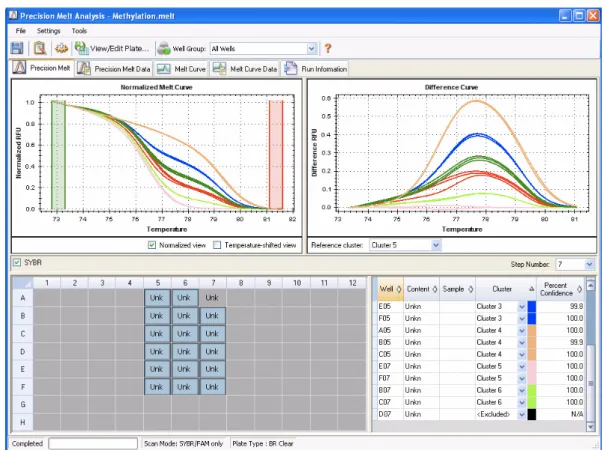Switch to the Precision Melt tab
The height and width of the screenshot is (450, 604).
pos(42,68)
